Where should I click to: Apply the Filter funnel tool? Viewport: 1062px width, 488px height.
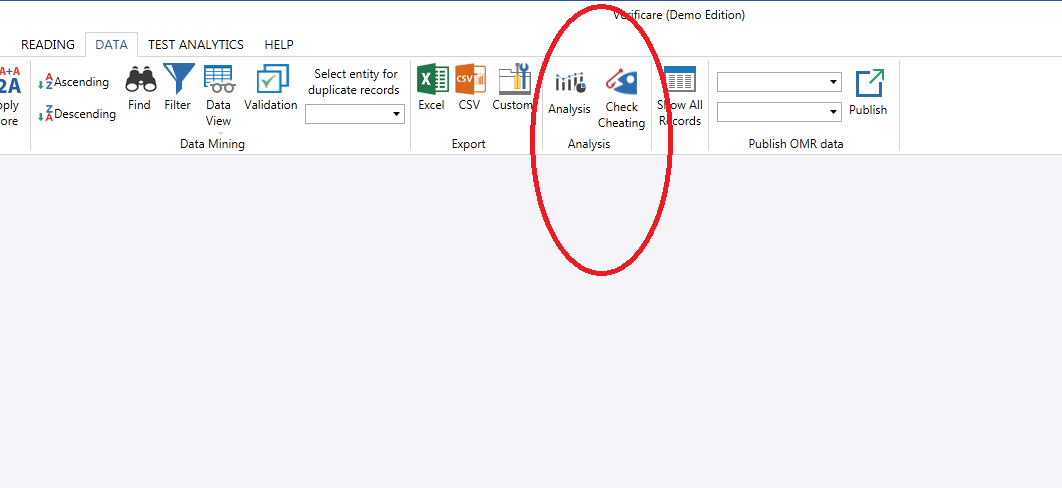pyautogui.click(x=178, y=89)
